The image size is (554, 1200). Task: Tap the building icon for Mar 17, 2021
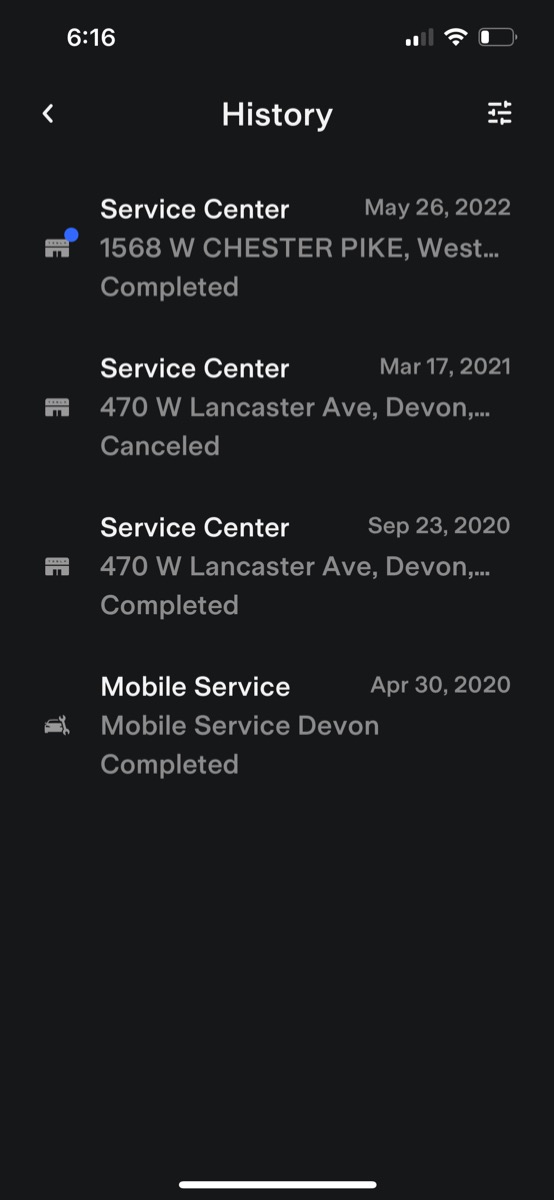coord(57,408)
